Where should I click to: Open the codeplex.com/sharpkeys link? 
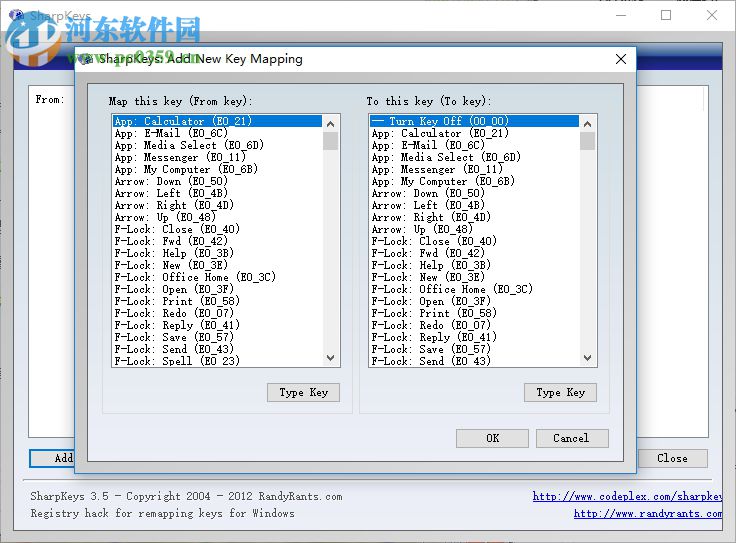[x=628, y=496]
